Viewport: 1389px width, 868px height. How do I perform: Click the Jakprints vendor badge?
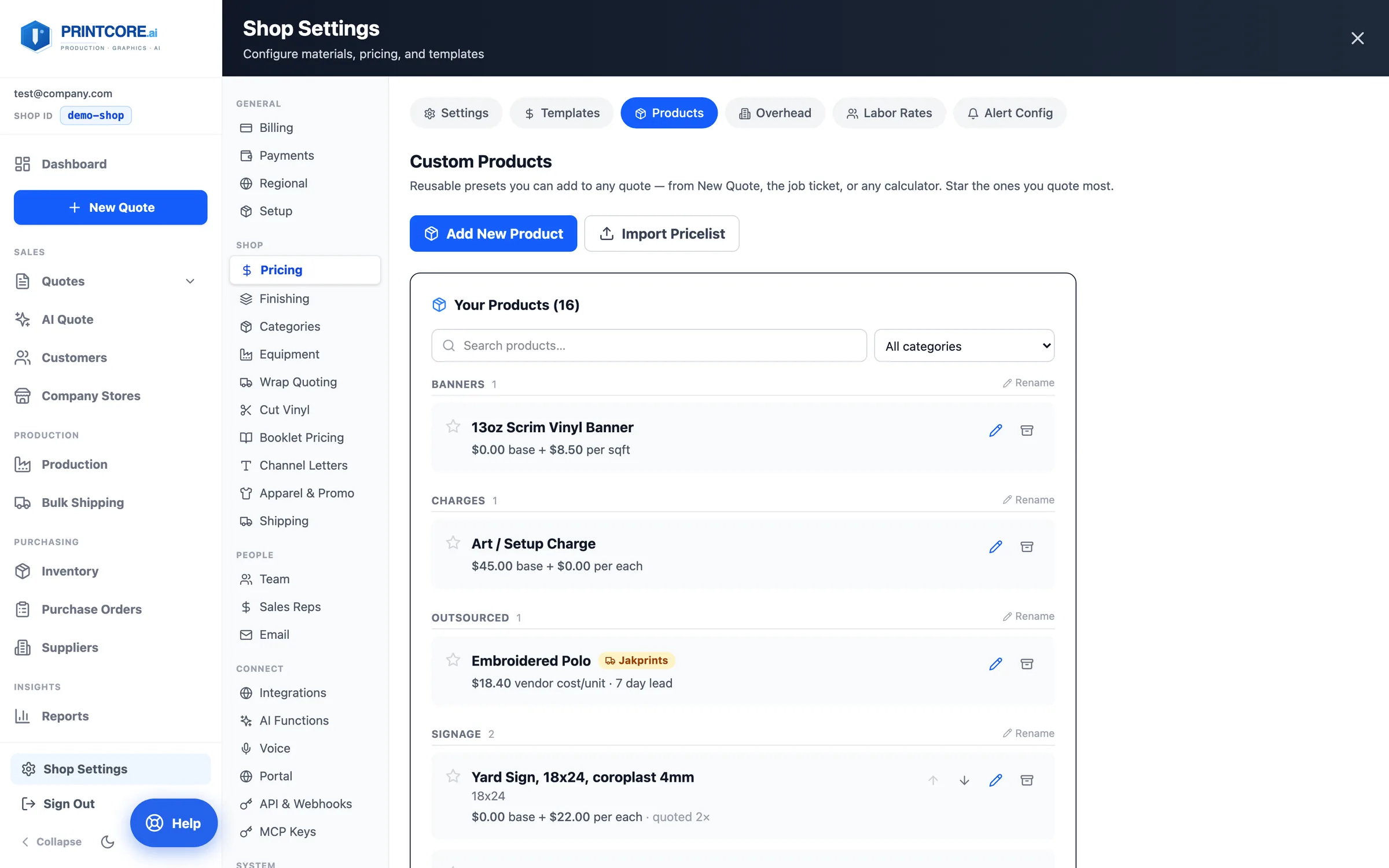(636, 660)
